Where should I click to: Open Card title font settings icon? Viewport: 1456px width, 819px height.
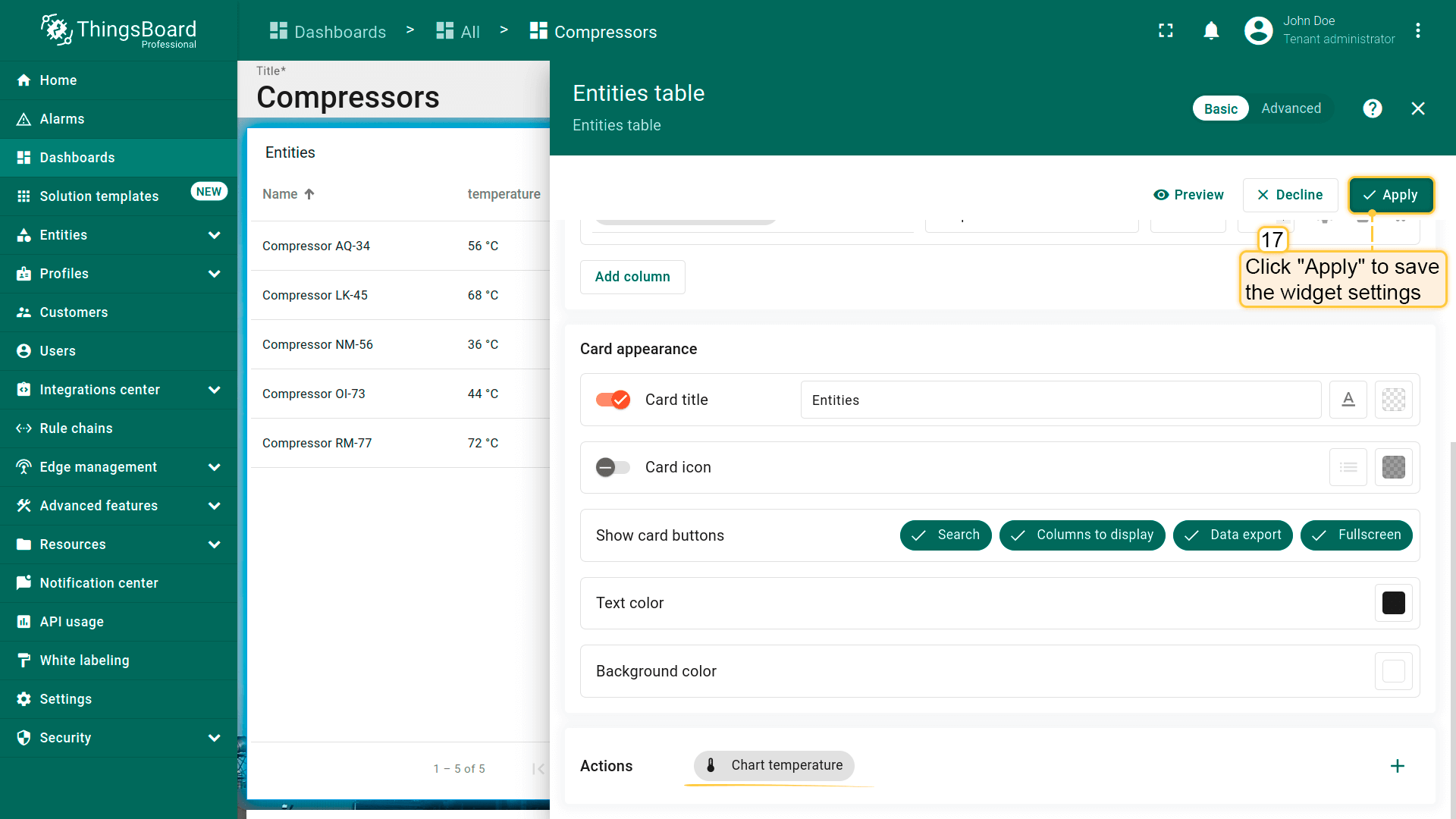tap(1348, 400)
